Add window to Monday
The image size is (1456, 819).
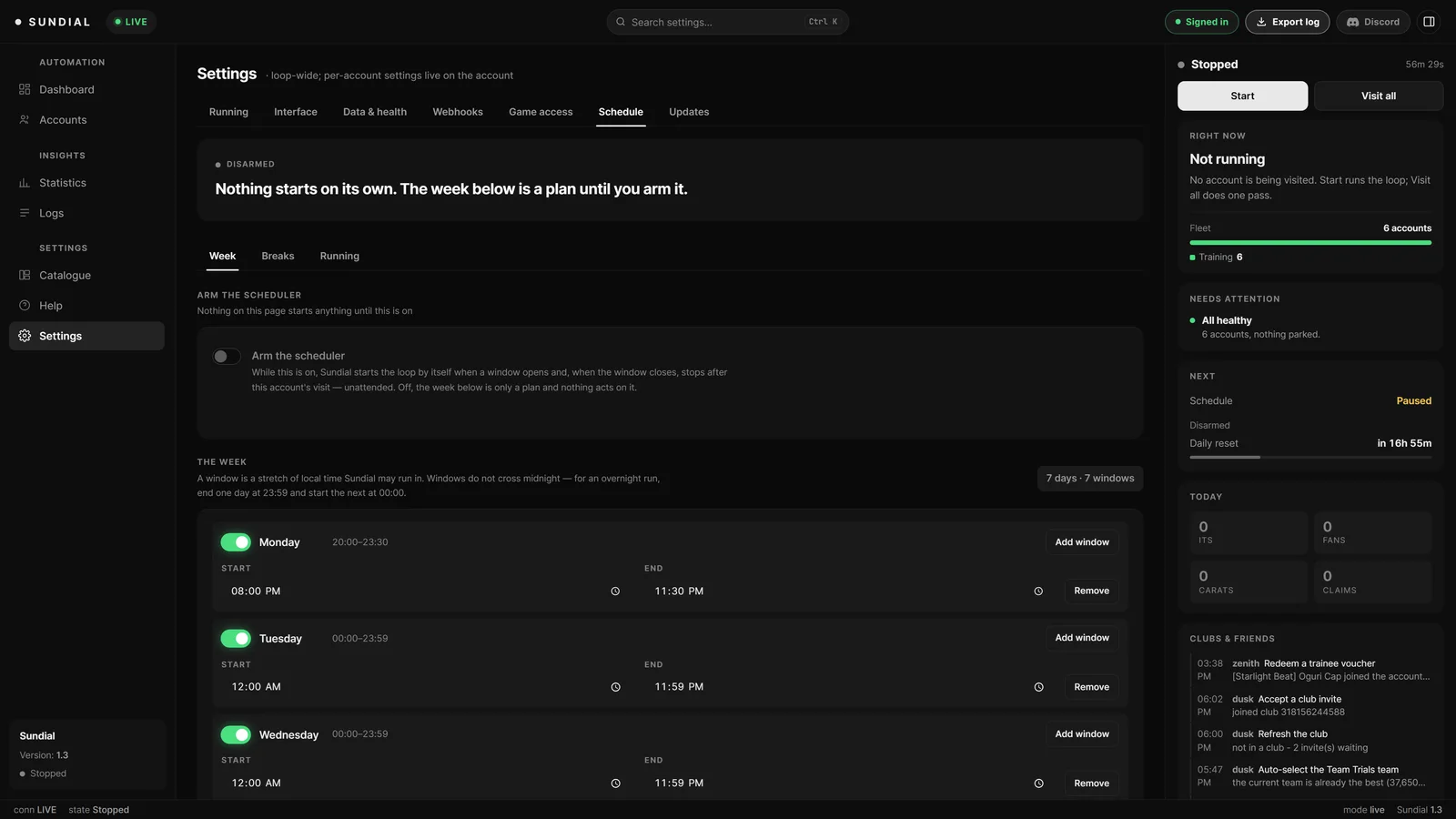(1082, 542)
